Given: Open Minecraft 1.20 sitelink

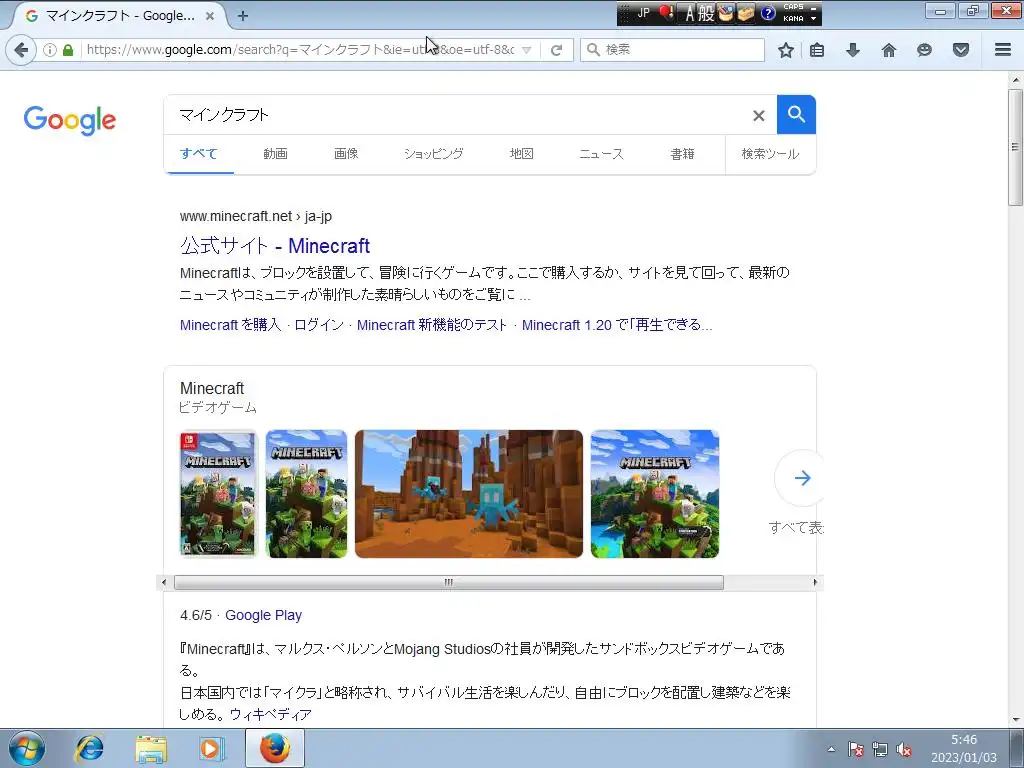Looking at the screenshot, I should click(x=617, y=325).
